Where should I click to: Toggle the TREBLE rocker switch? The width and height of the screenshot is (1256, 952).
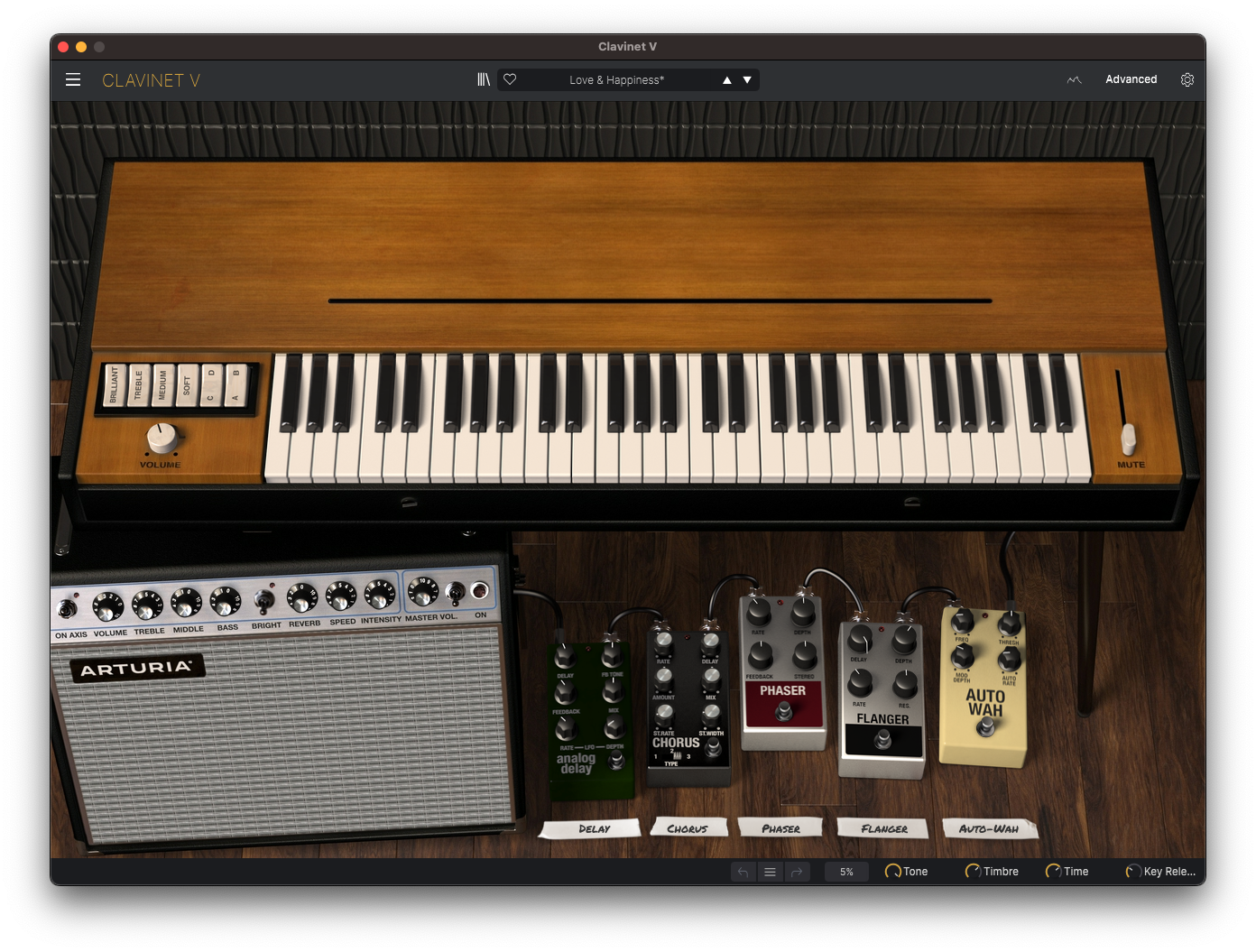139,385
